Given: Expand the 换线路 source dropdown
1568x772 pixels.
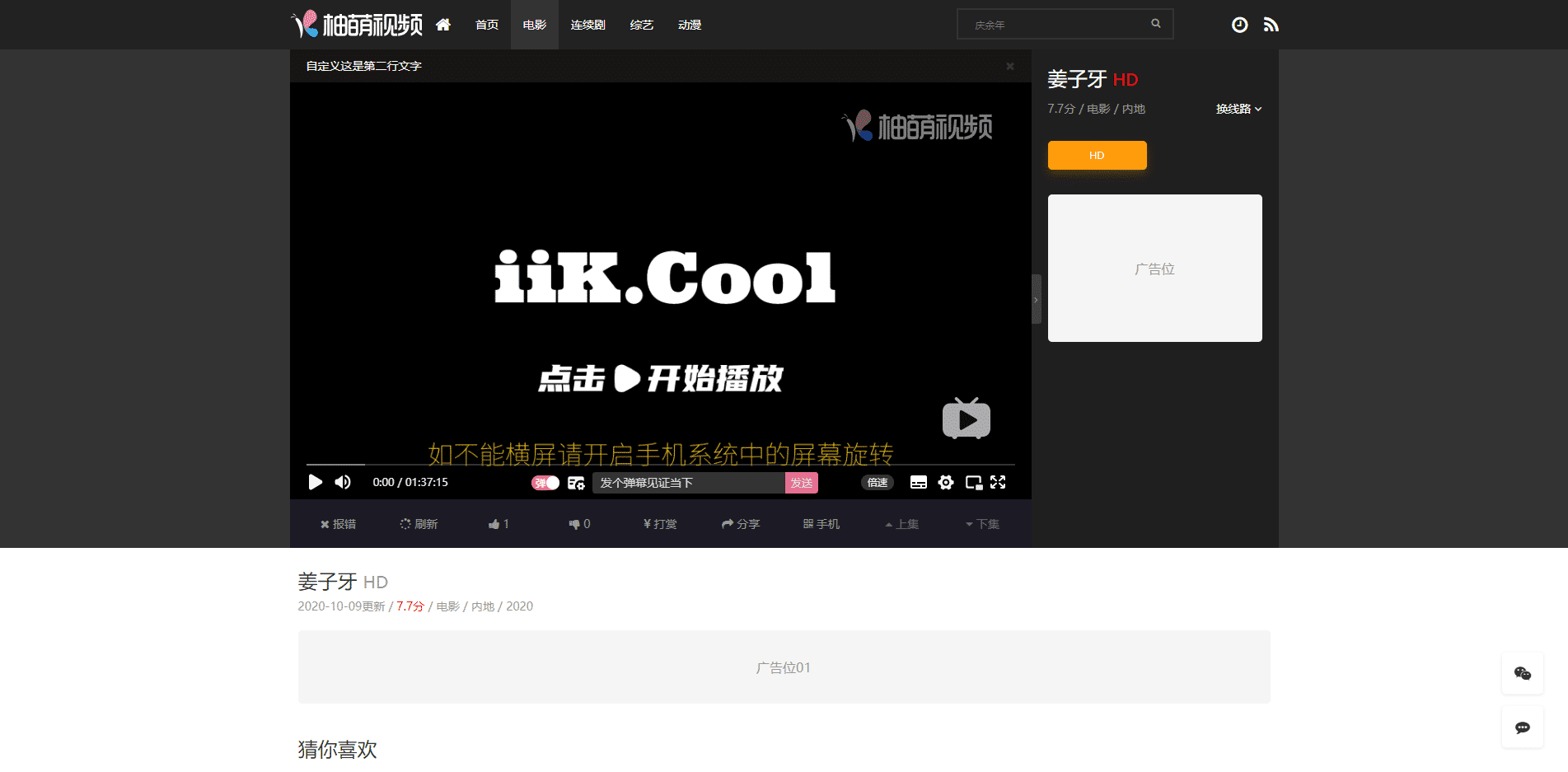Looking at the screenshot, I should tap(1238, 109).
